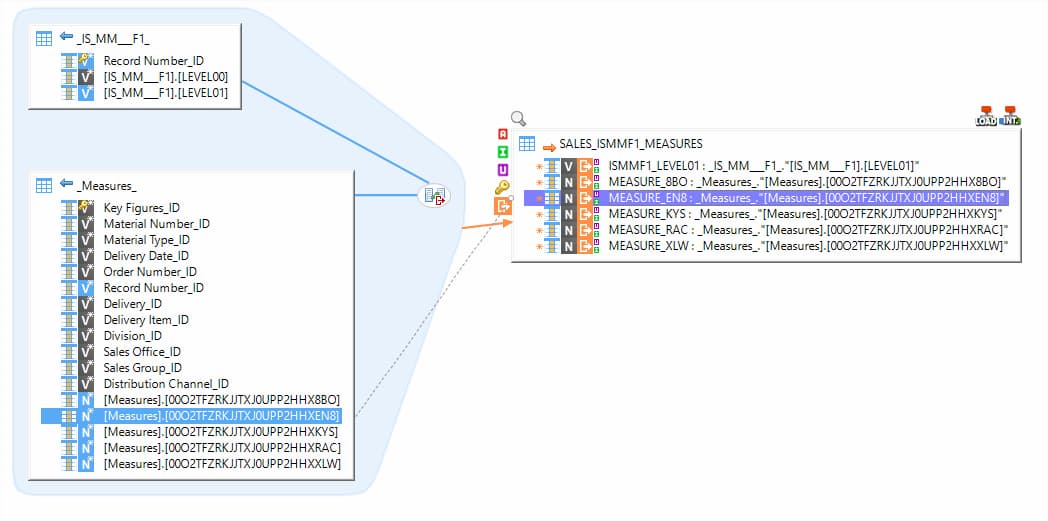Viewport: 1048px width, 521px height.
Task: Select the Distribution Channel_ID column
Action: coord(166,384)
